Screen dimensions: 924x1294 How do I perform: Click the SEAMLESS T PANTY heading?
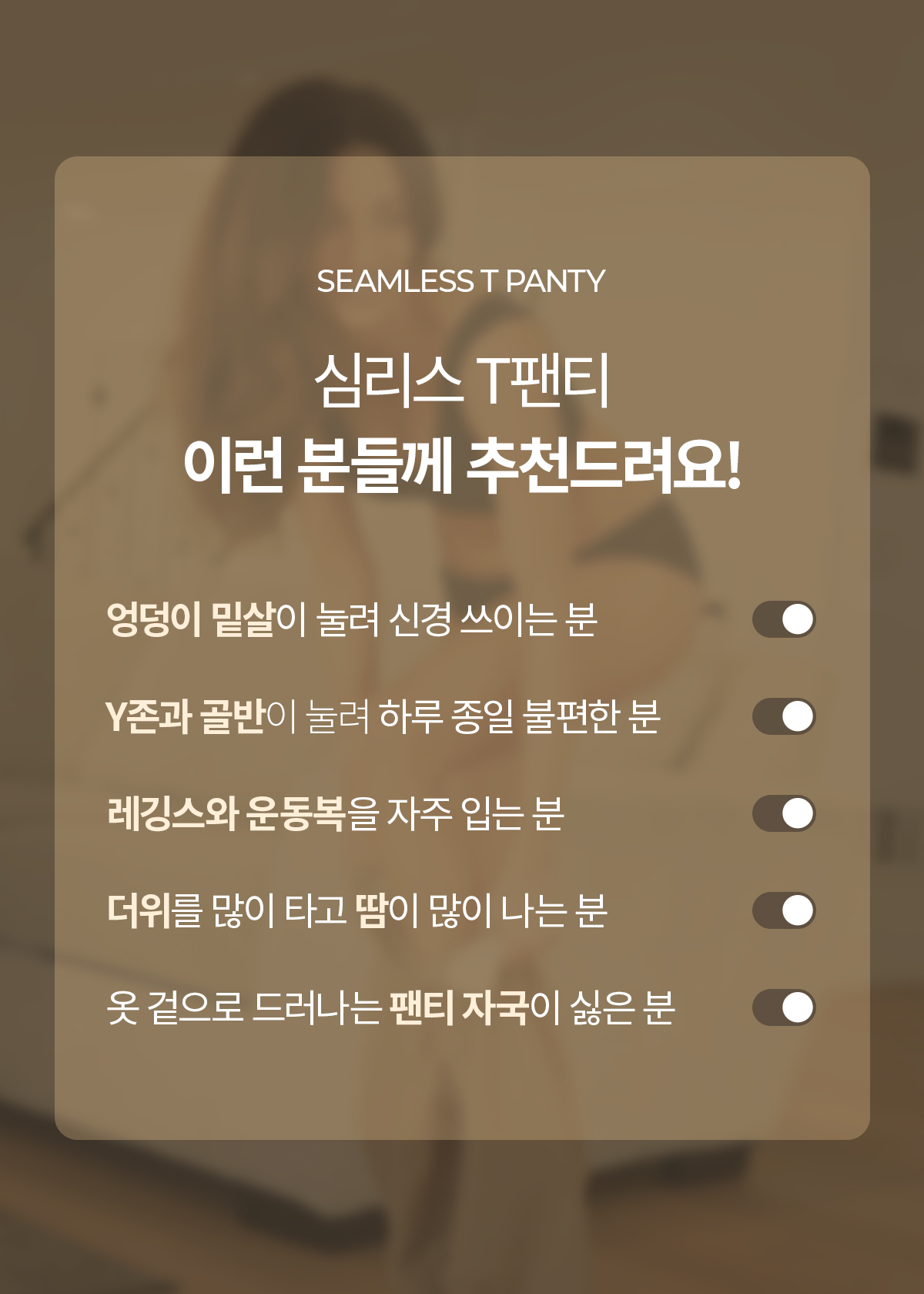(x=461, y=282)
